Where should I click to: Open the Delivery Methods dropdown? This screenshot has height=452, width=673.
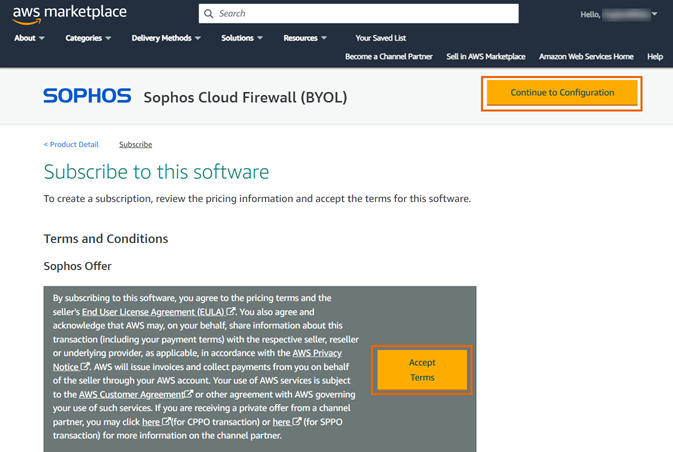[165, 38]
